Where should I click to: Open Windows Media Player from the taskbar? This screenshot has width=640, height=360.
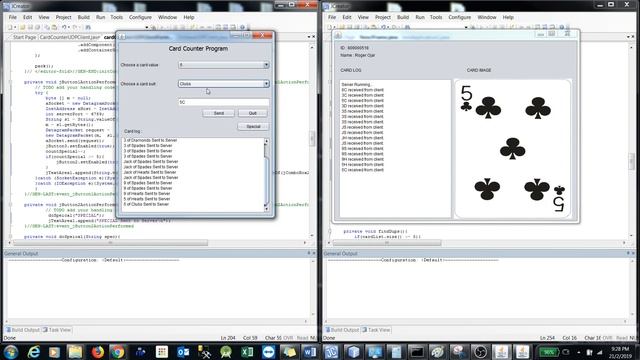pos(54,351)
